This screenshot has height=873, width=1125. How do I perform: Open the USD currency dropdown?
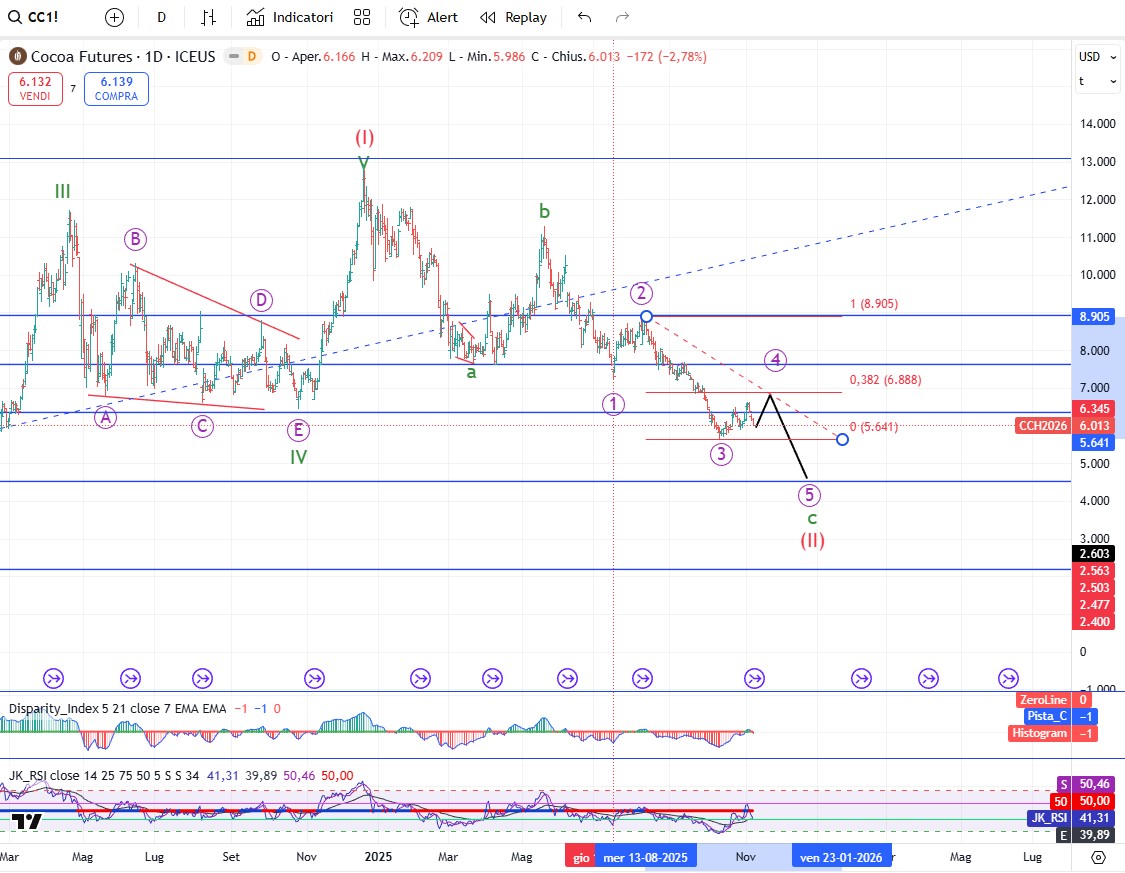(x=1098, y=57)
